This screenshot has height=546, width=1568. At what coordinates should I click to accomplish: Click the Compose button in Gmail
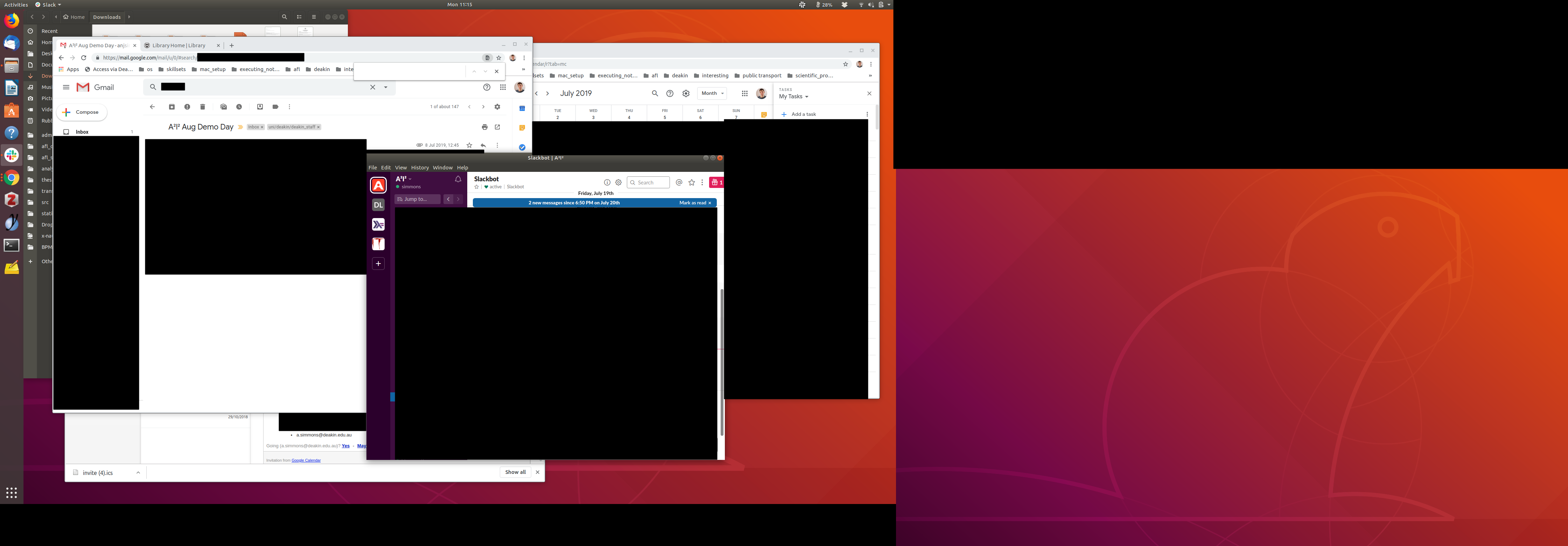coord(82,113)
